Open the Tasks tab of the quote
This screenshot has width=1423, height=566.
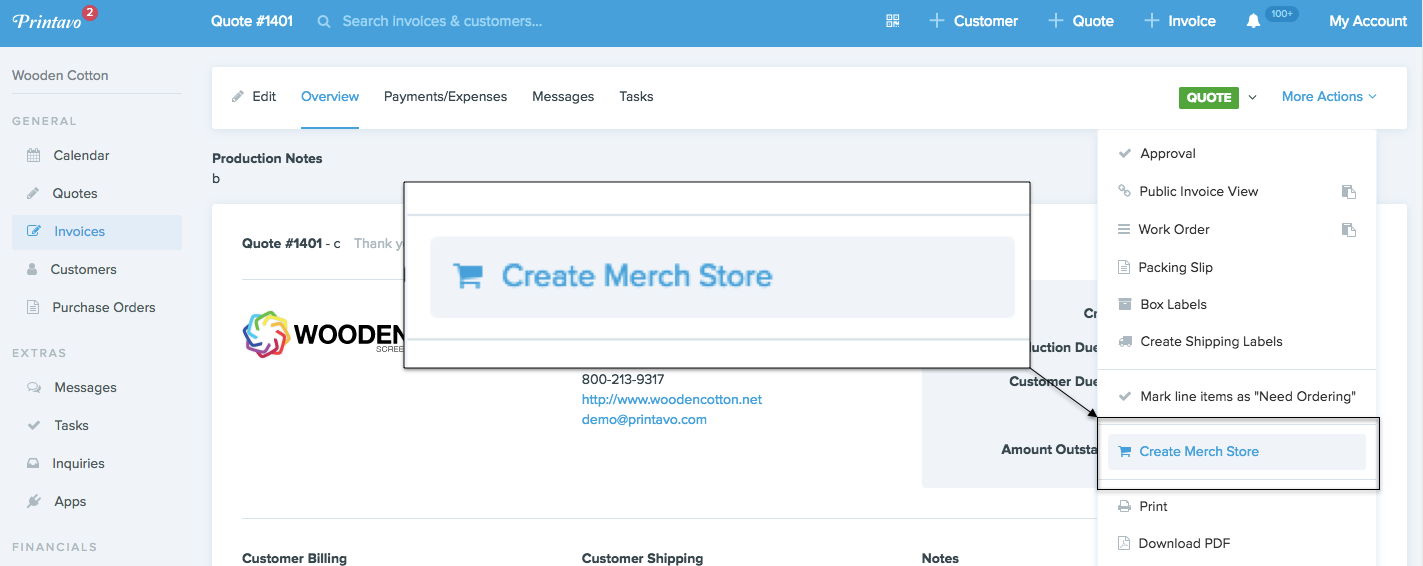point(636,96)
